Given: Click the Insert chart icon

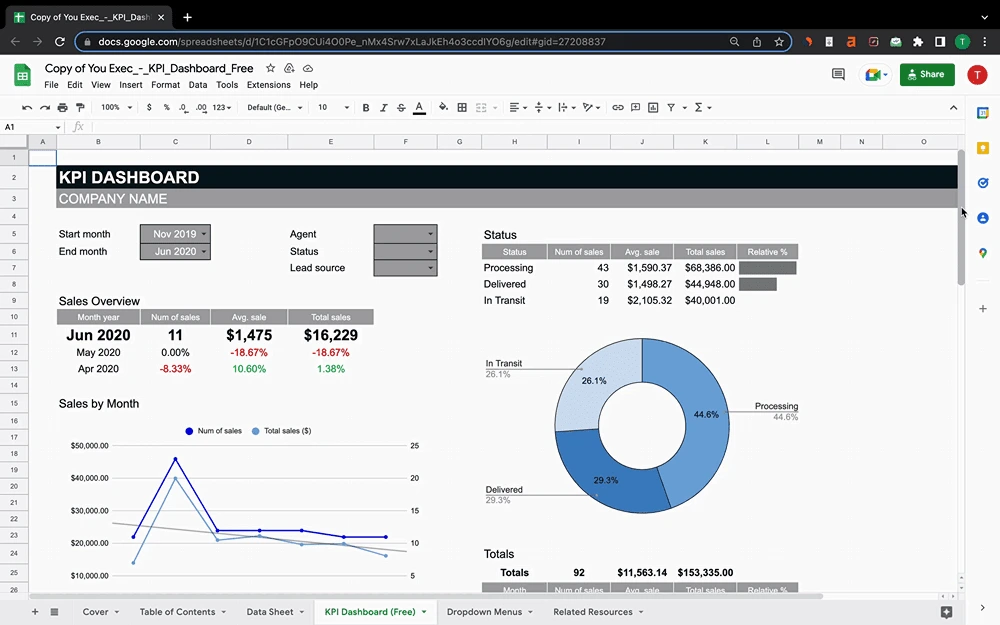Looking at the screenshot, I should click(x=652, y=107).
